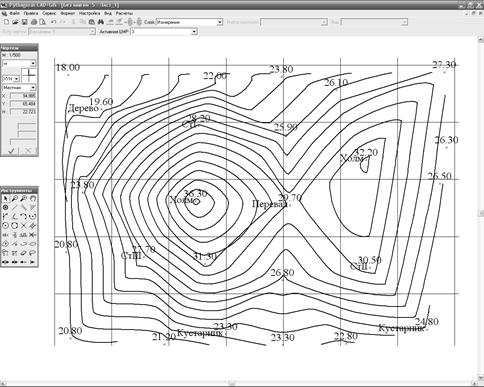The image size is (484, 387).
Task: Click the elevation label 36.30 at Холм
Action: coord(196,193)
